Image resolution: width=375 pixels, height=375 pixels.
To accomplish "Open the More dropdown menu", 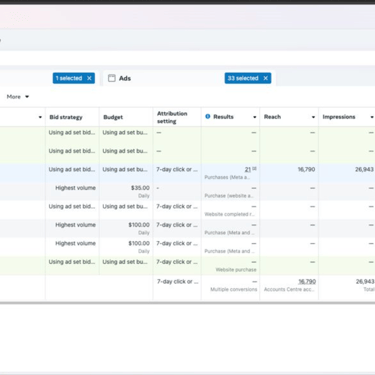I will (18, 97).
